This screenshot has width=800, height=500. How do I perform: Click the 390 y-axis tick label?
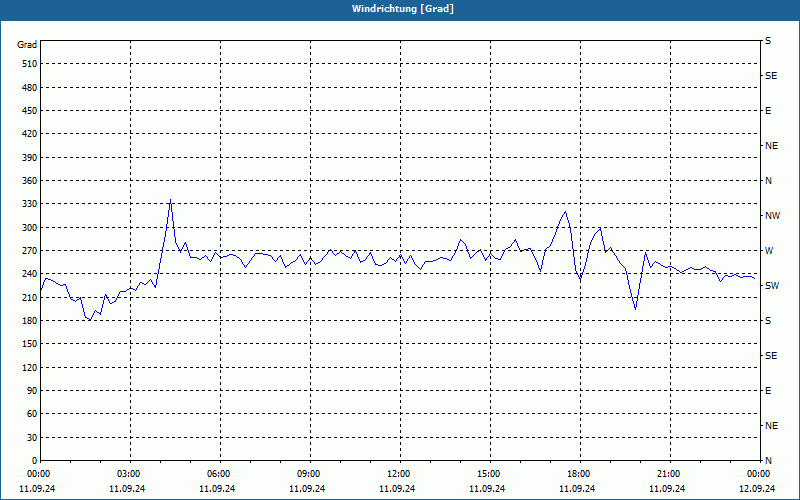coord(30,157)
